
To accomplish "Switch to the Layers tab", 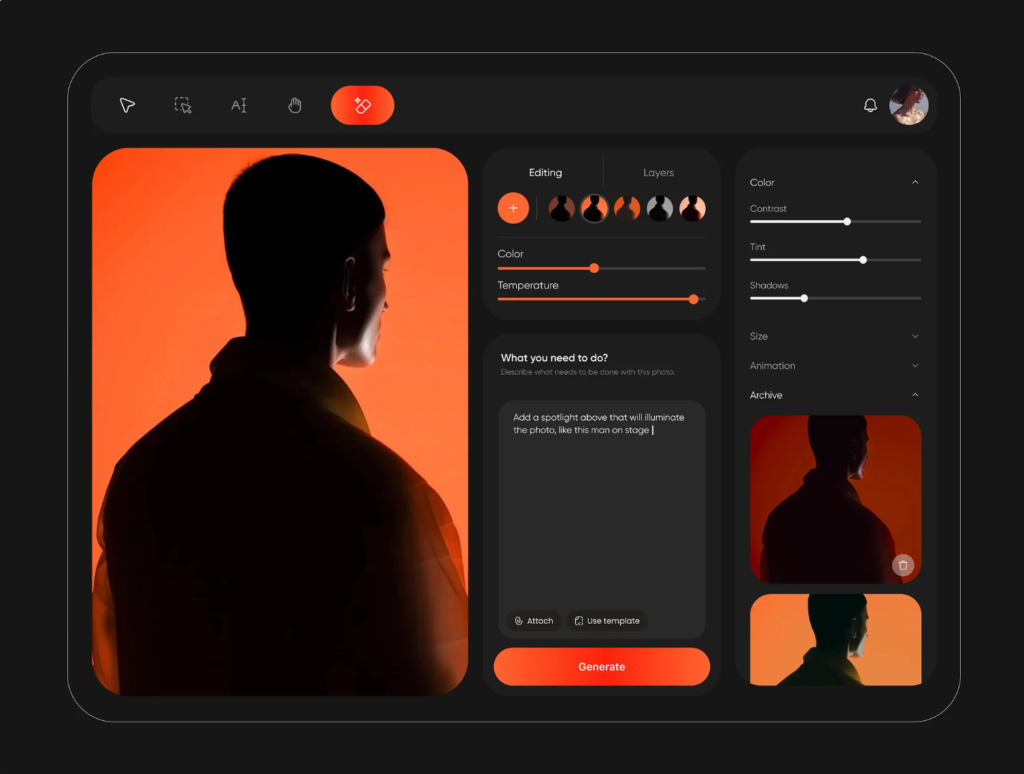I will 658,173.
